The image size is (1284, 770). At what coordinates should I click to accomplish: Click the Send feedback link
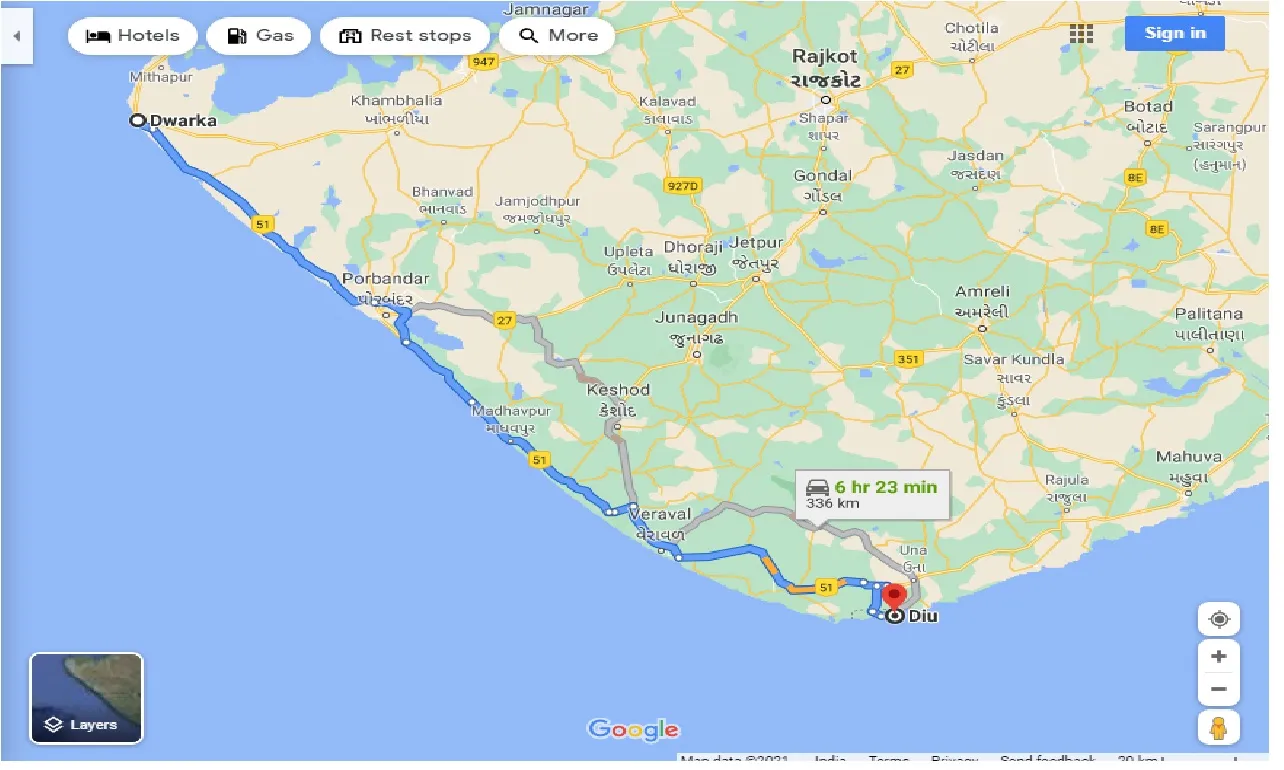(1049, 760)
